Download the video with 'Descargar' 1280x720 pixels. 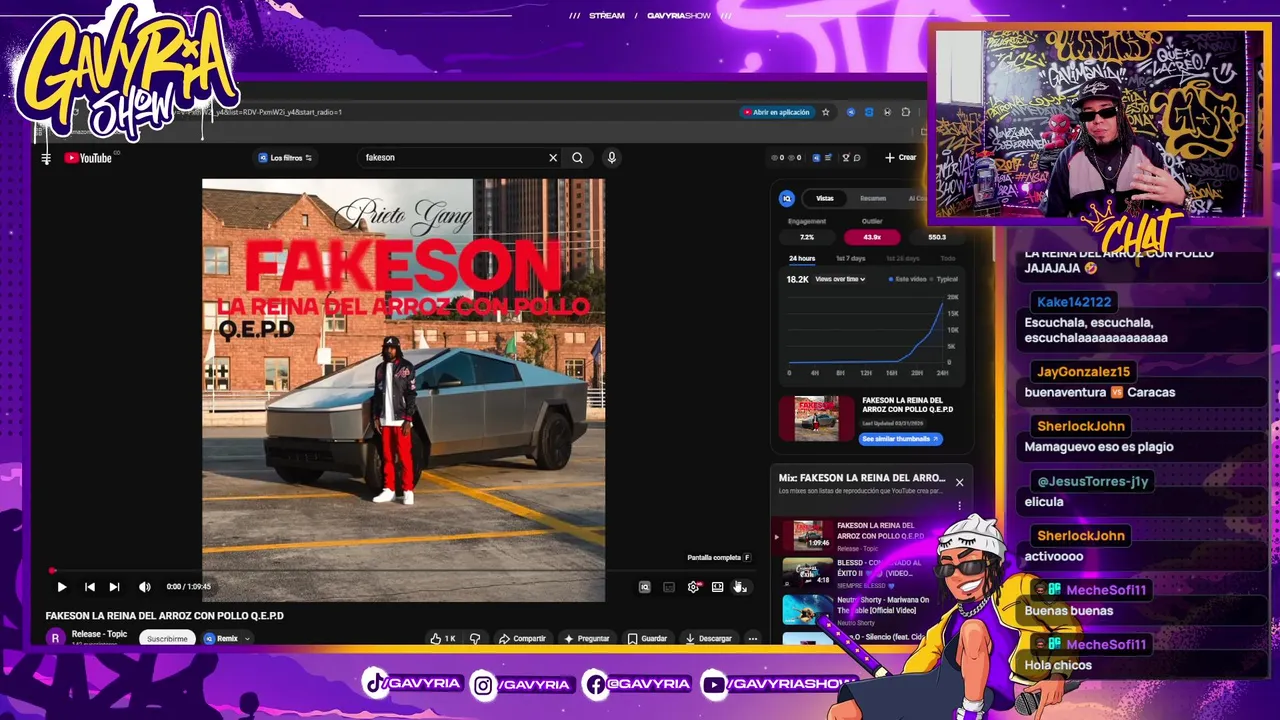[709, 638]
